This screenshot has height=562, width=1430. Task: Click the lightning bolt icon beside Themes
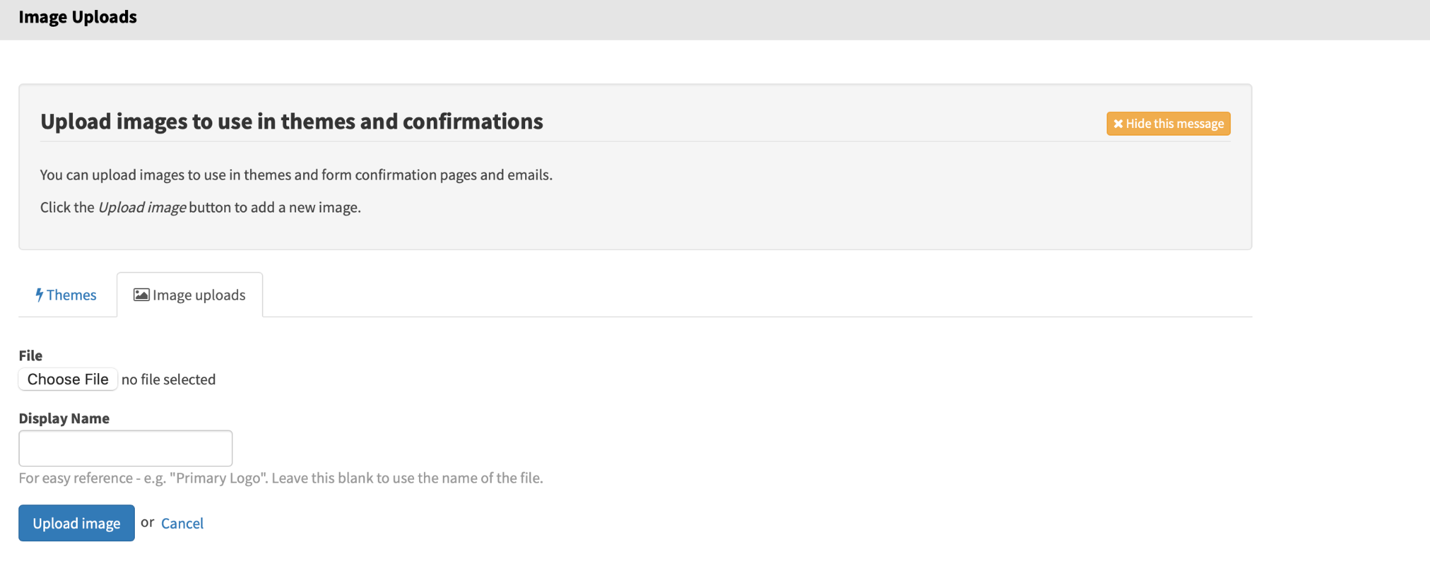click(x=39, y=295)
